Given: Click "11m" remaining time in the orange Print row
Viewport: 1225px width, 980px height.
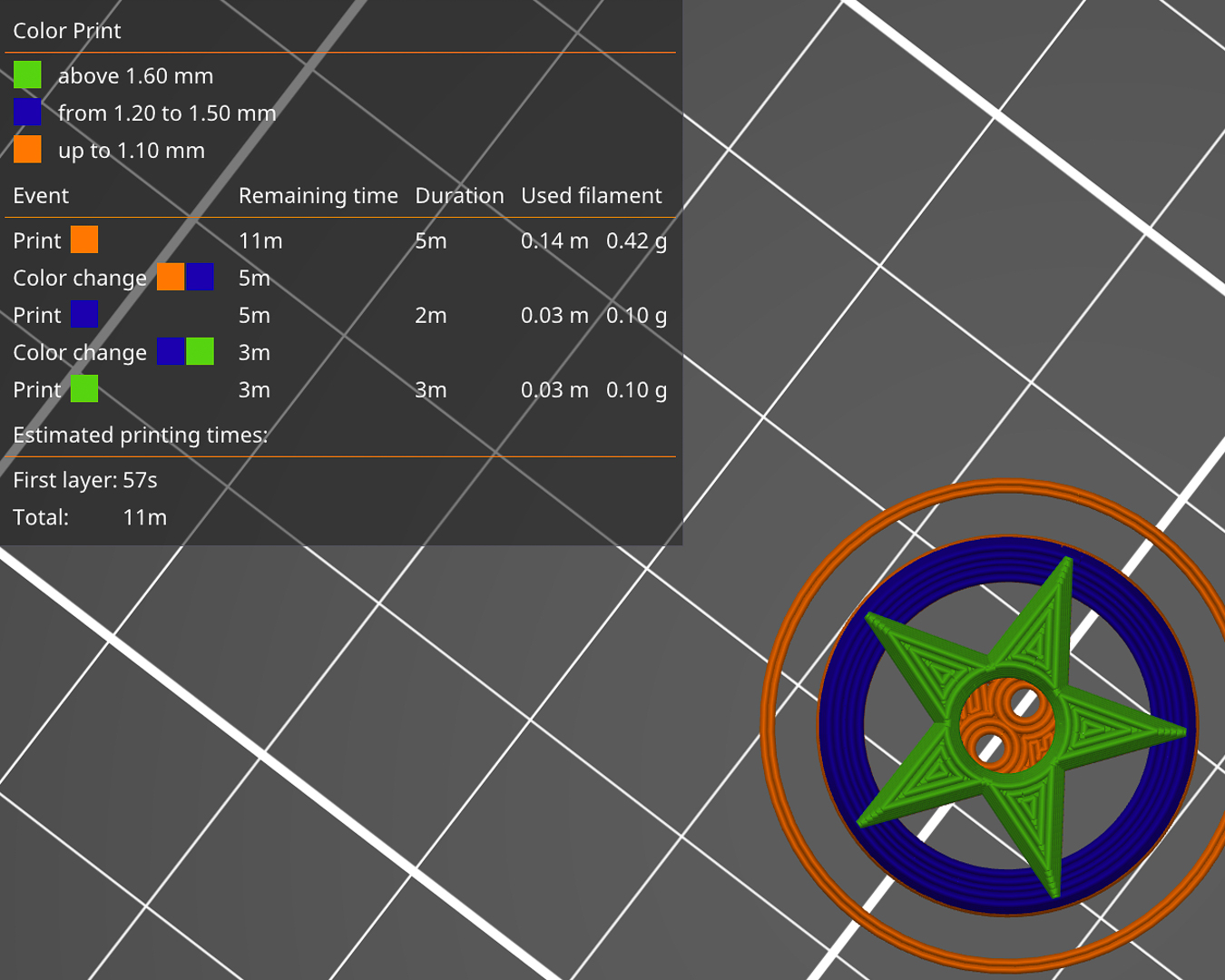Looking at the screenshot, I should click(x=260, y=240).
